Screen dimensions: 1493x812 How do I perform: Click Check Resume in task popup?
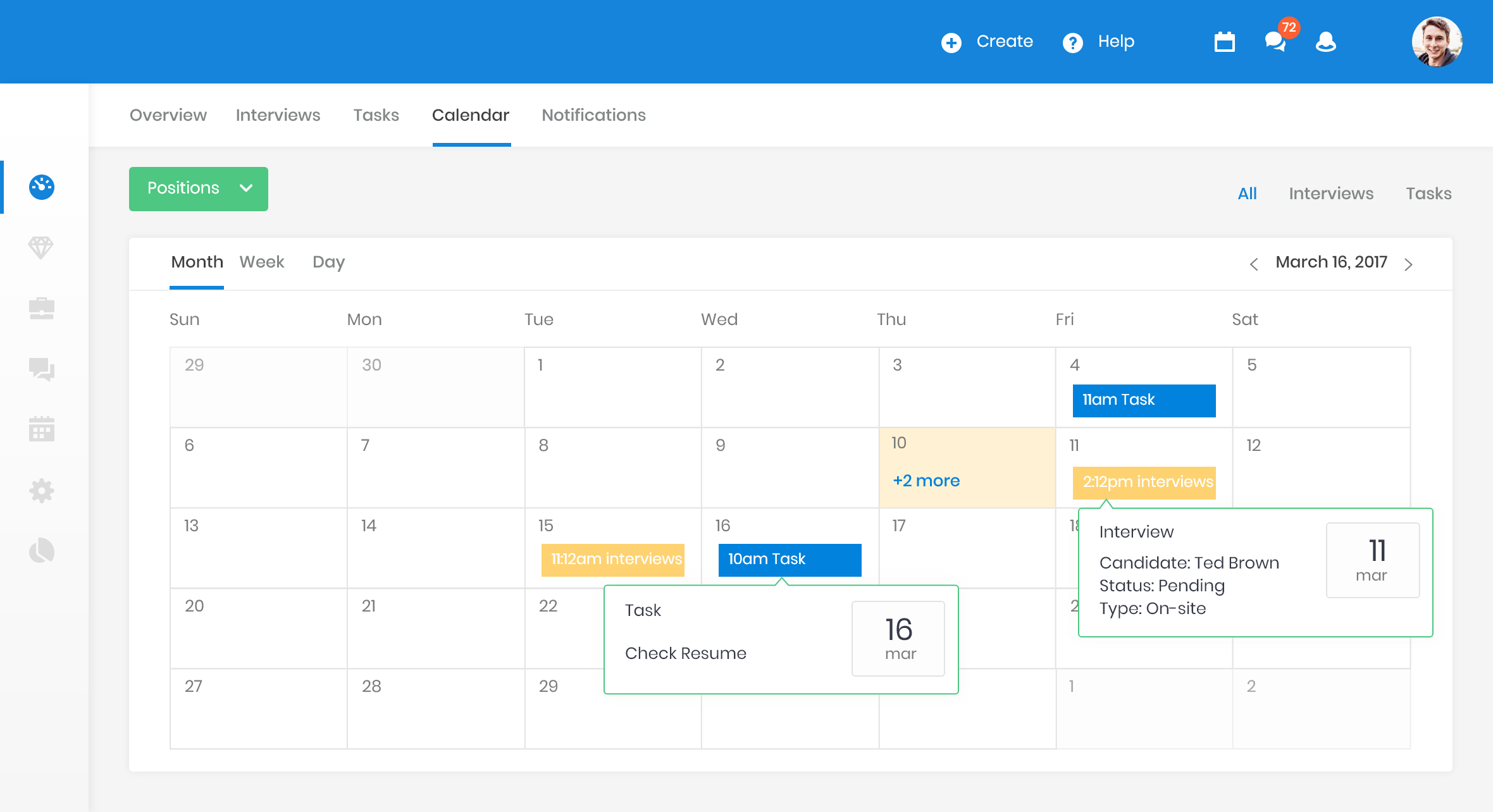coord(686,653)
